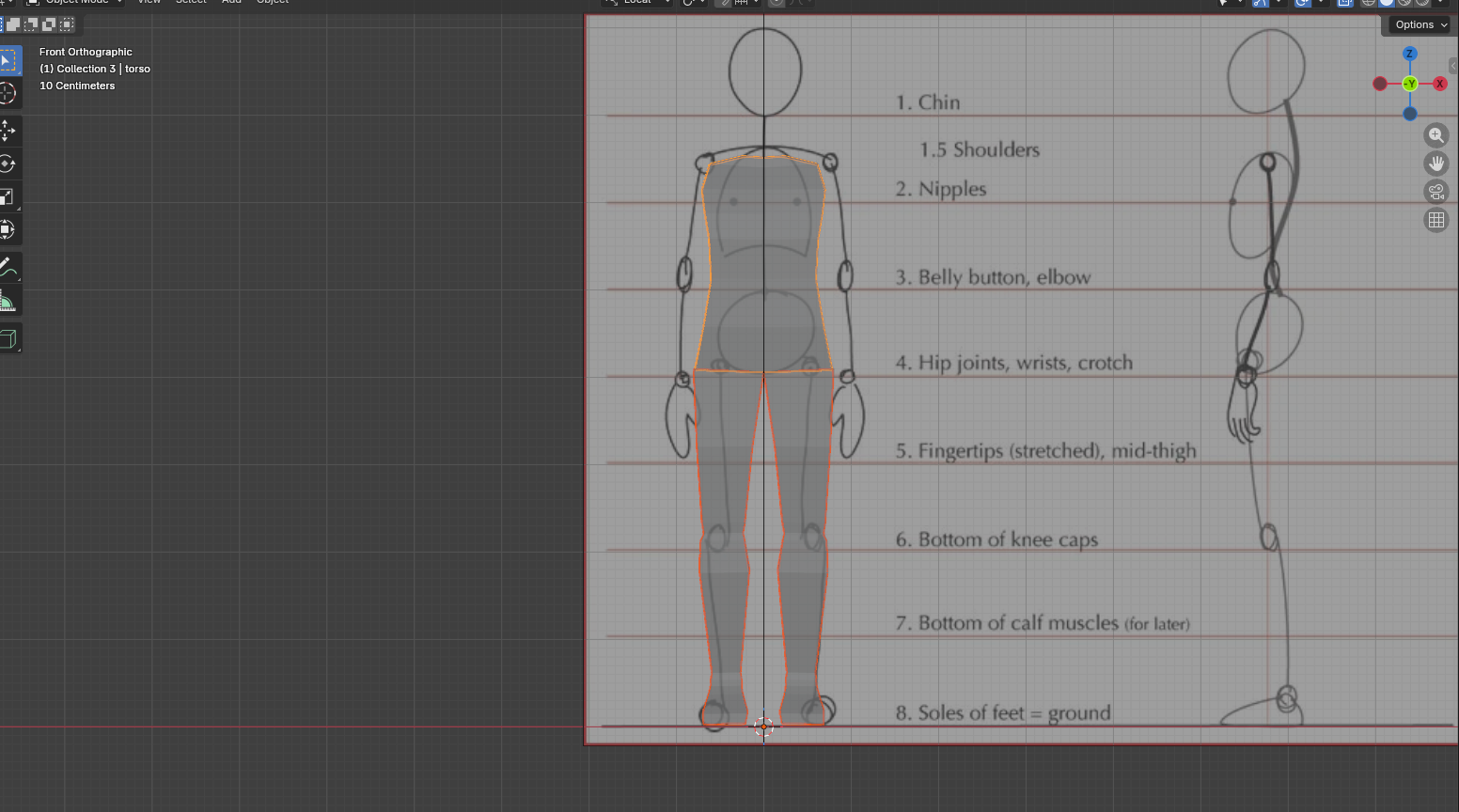The image size is (1459, 812).
Task: Click the negative X gizmo dot
Action: click(1379, 84)
